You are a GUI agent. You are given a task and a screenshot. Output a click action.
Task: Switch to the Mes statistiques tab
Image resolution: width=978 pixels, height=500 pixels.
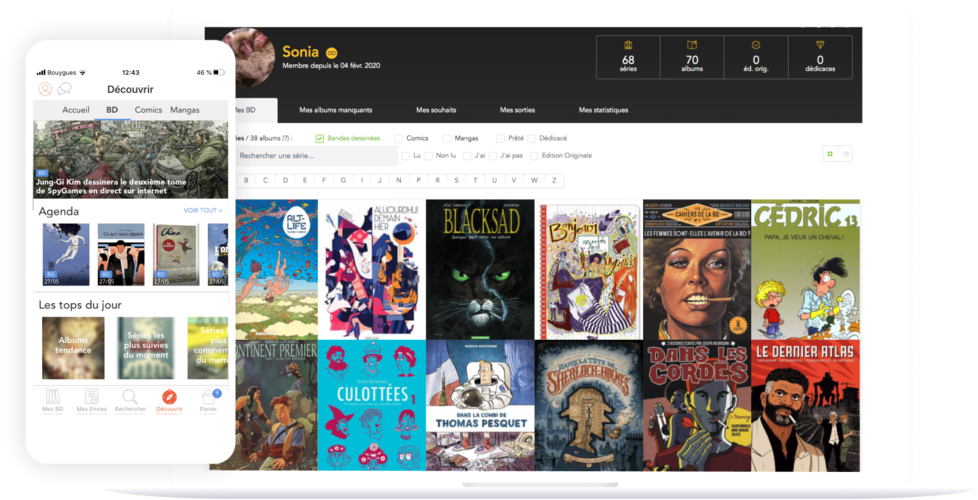603,110
